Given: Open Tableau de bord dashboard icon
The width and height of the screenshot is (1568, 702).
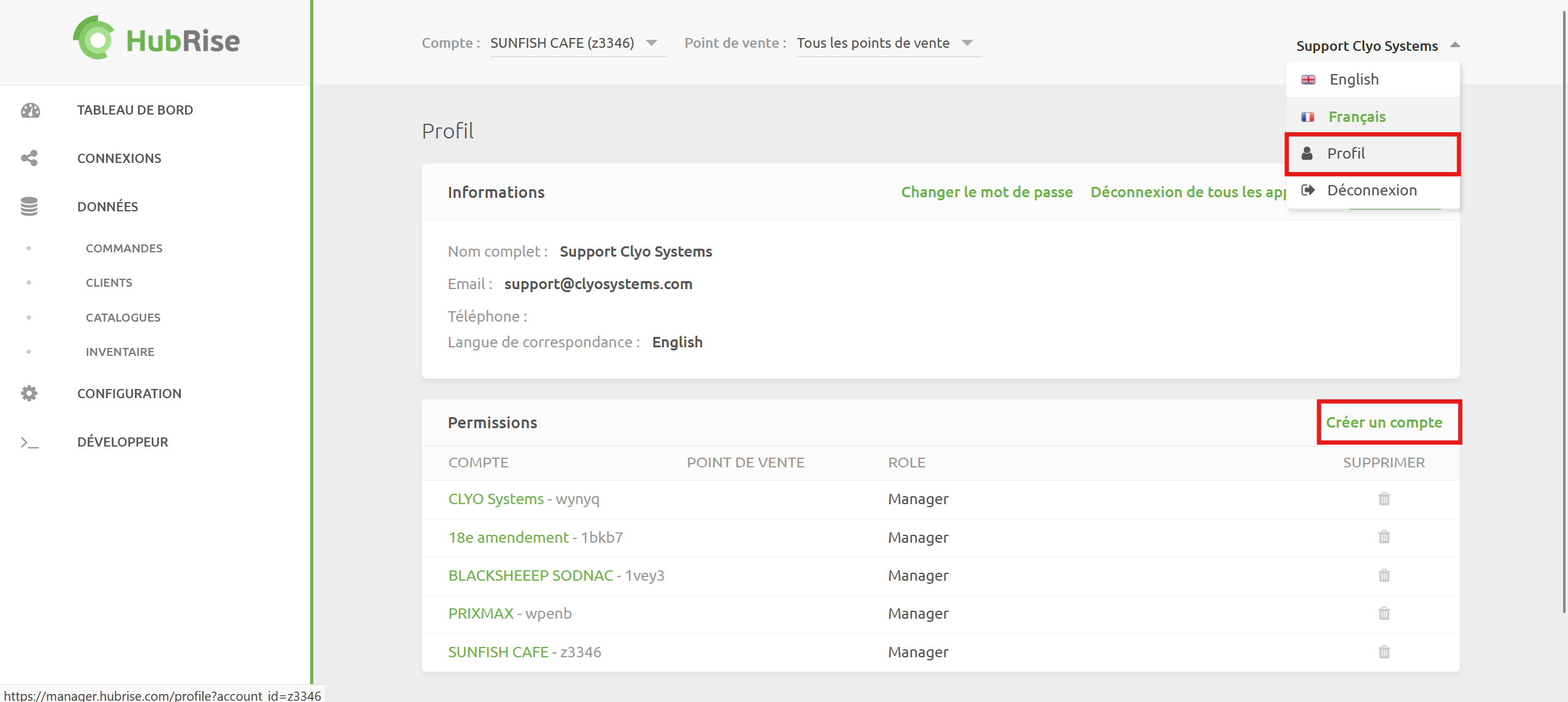Looking at the screenshot, I should [30, 110].
